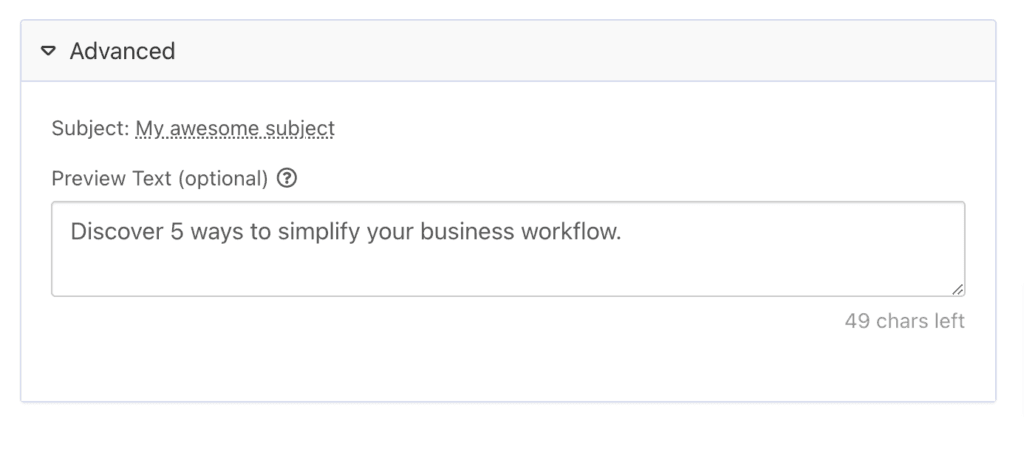The width and height of the screenshot is (1024, 455).
Task: Click the "Subject:" label
Action: point(90,128)
